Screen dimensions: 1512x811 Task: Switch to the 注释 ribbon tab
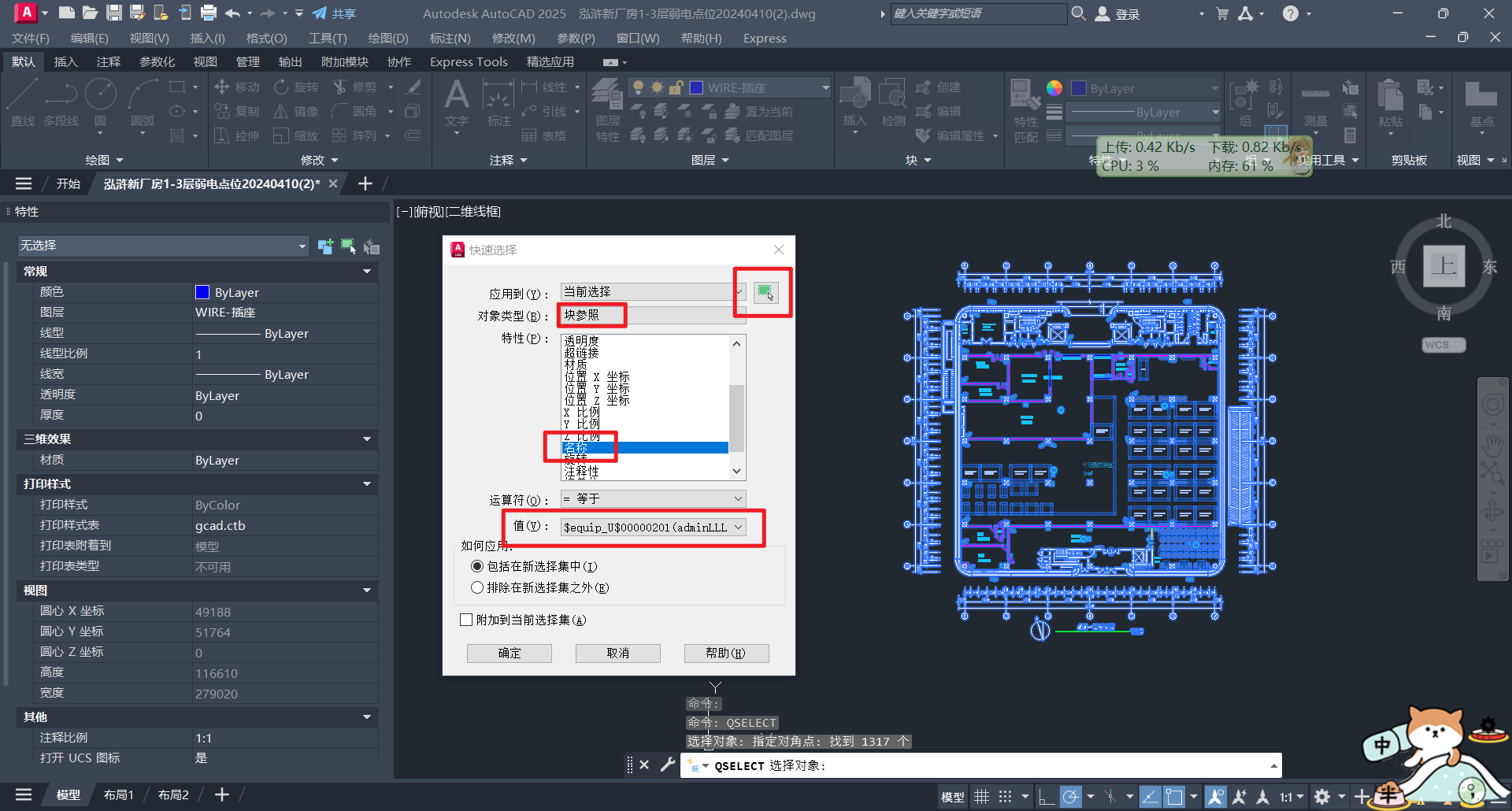pos(109,61)
